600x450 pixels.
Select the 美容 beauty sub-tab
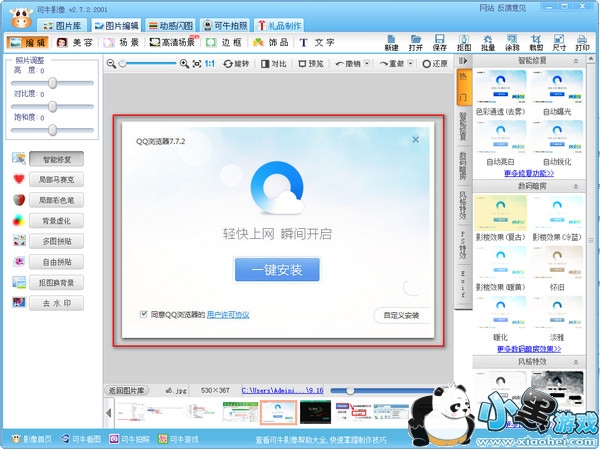[x=75, y=42]
